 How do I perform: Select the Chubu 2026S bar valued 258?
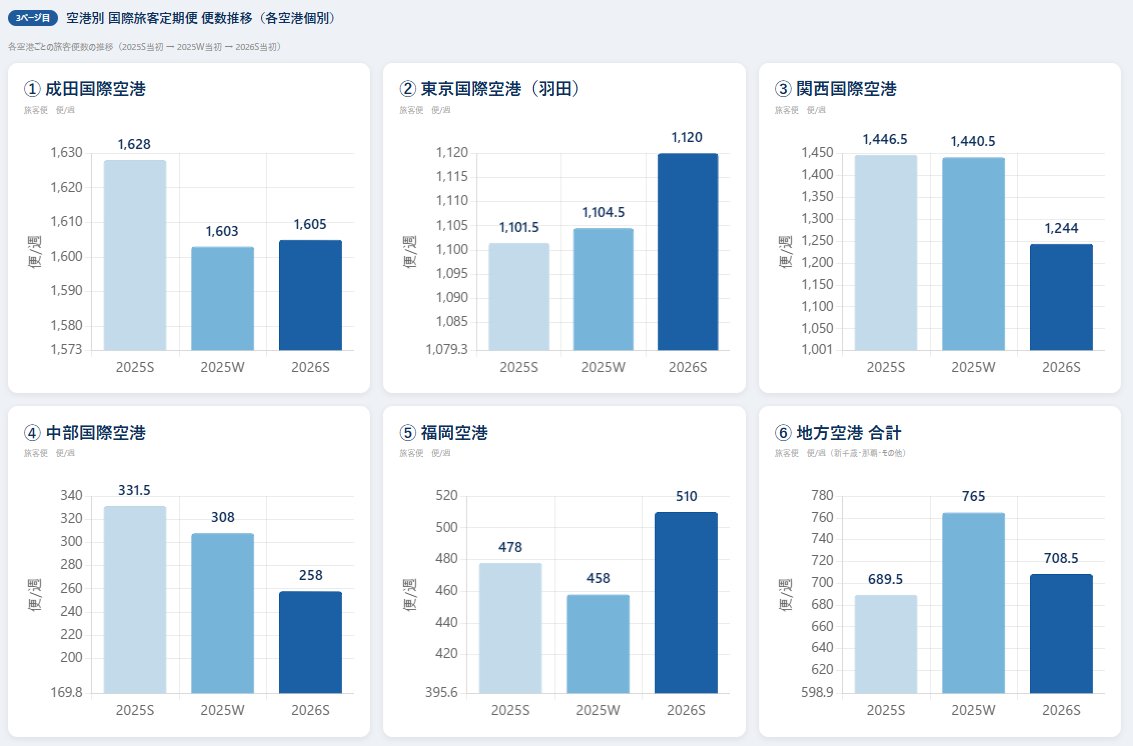[x=311, y=643]
